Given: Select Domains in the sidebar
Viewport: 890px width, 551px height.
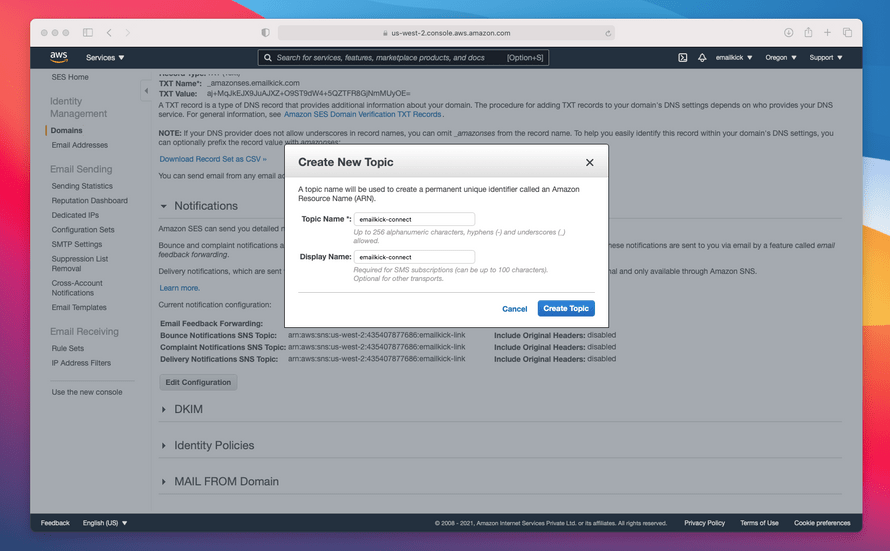Looking at the screenshot, I should 66,131.
